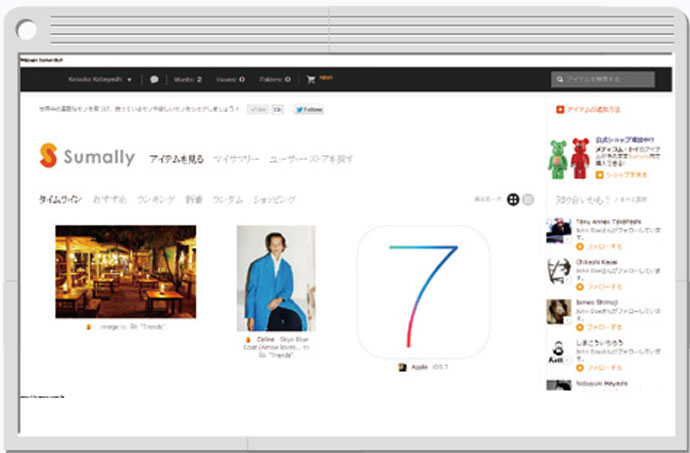Screen dimensions: 690x453
Task: Open James Shimoji profile avatar
Action: 558,312
